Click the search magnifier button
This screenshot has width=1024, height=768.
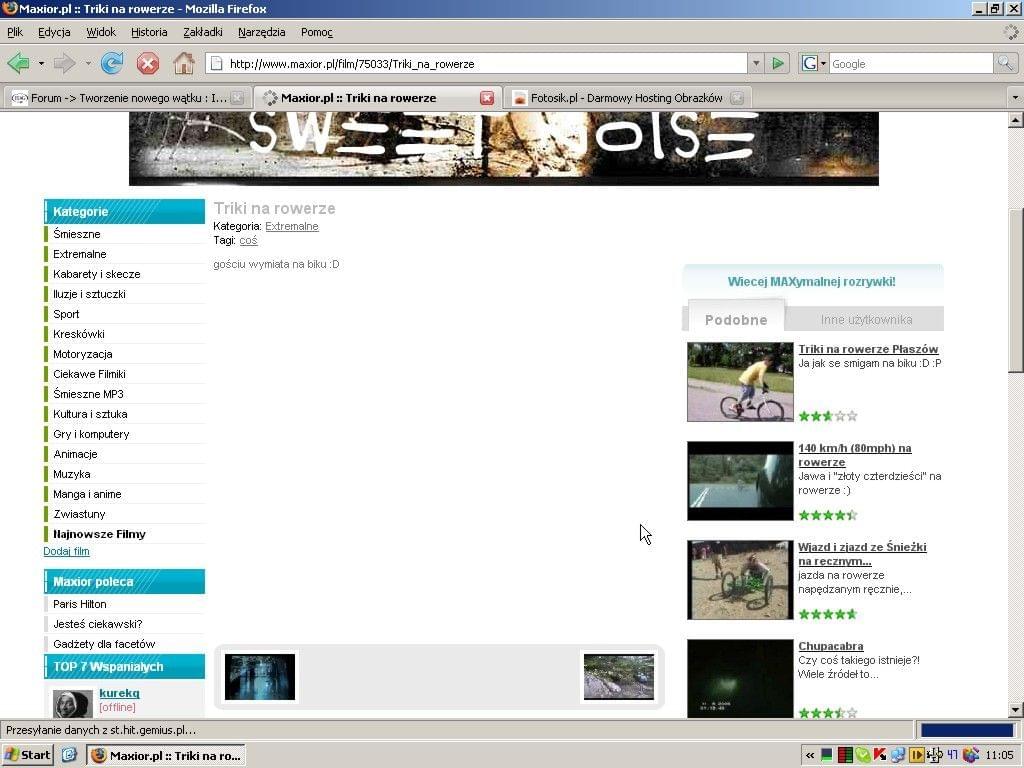click(1005, 63)
